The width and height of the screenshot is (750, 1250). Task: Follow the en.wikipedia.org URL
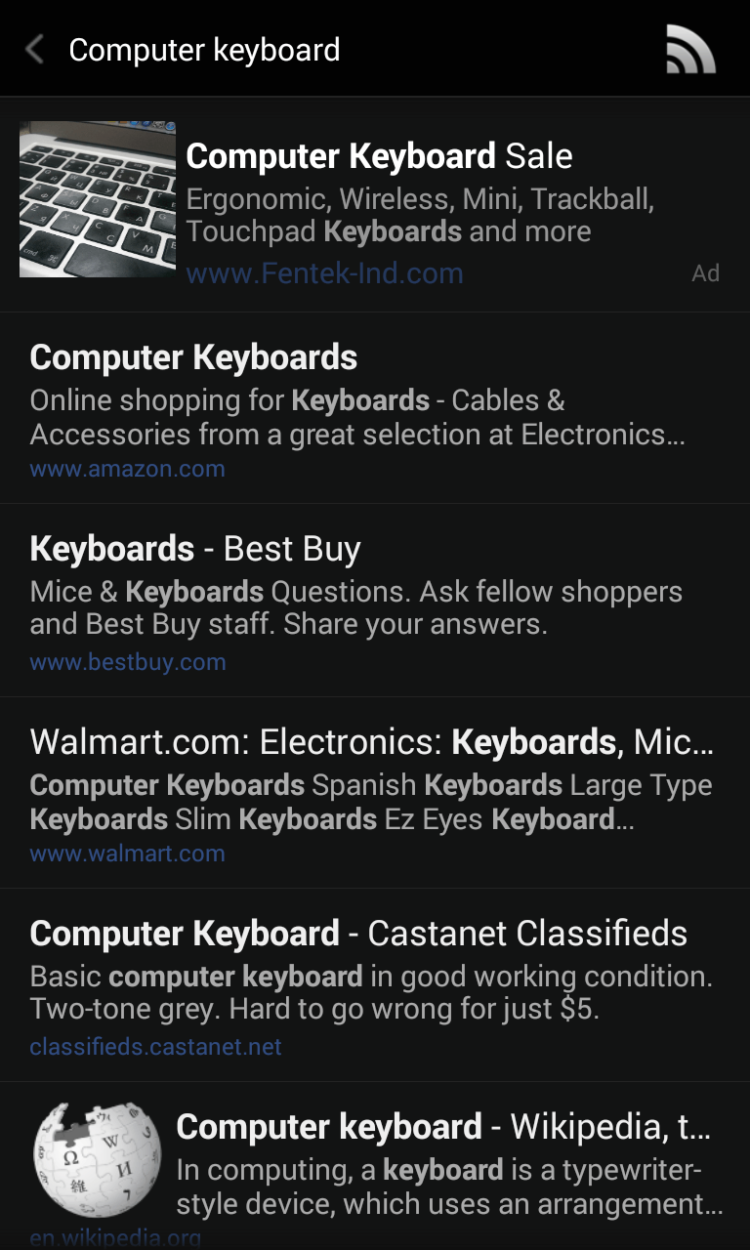pos(115,1238)
